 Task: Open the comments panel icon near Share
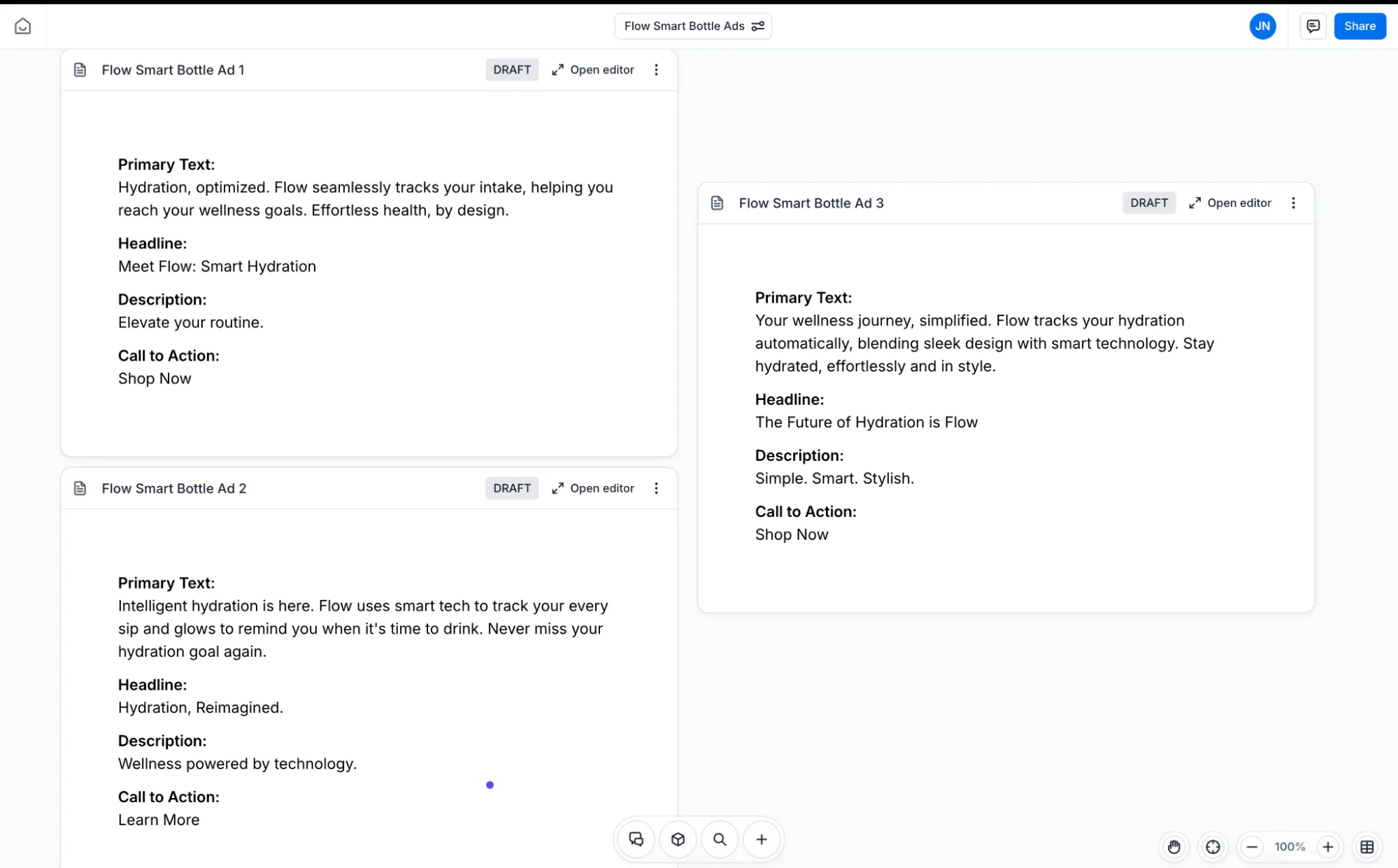pyautogui.click(x=1313, y=26)
